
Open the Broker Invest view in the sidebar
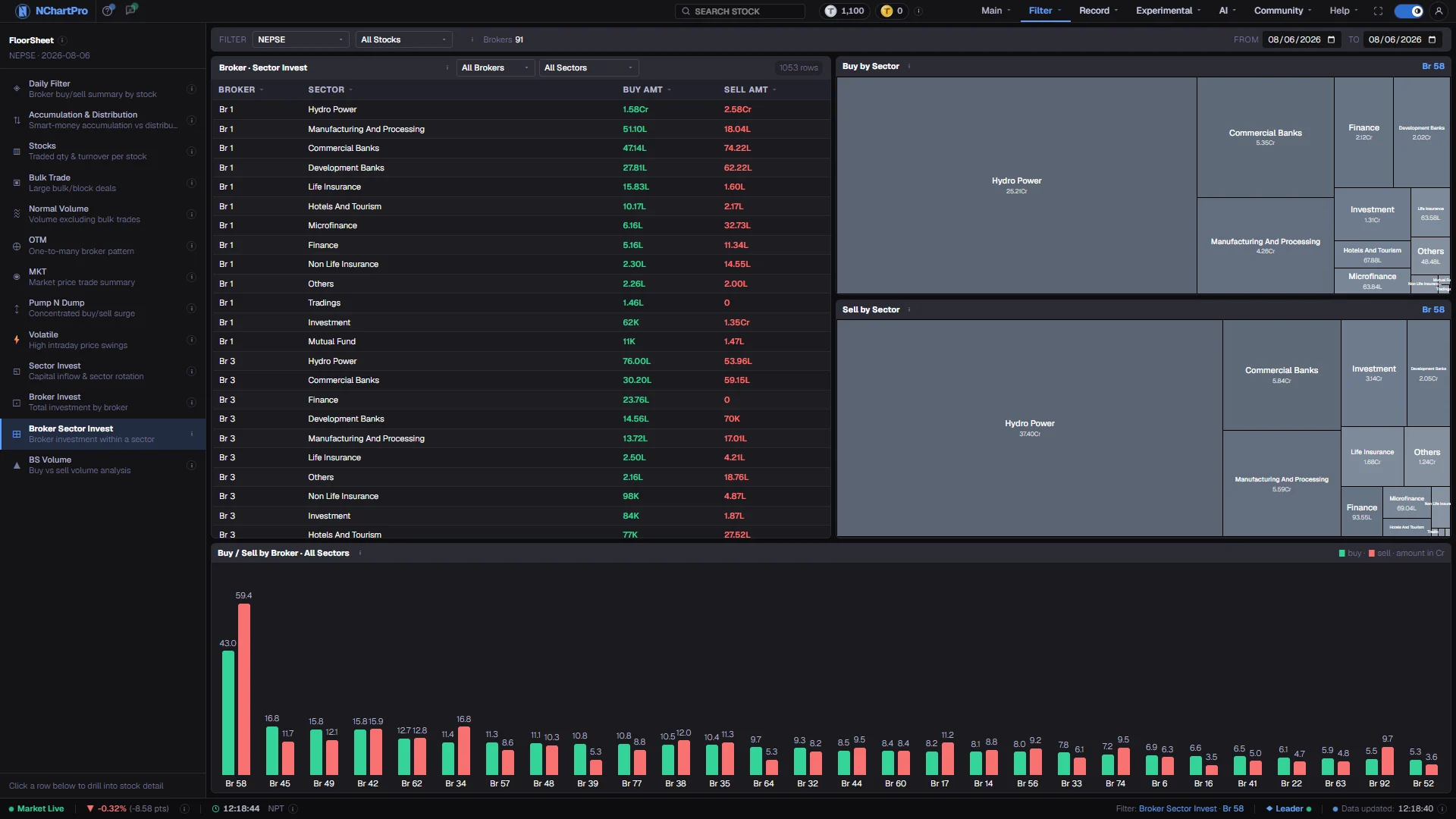coord(102,402)
